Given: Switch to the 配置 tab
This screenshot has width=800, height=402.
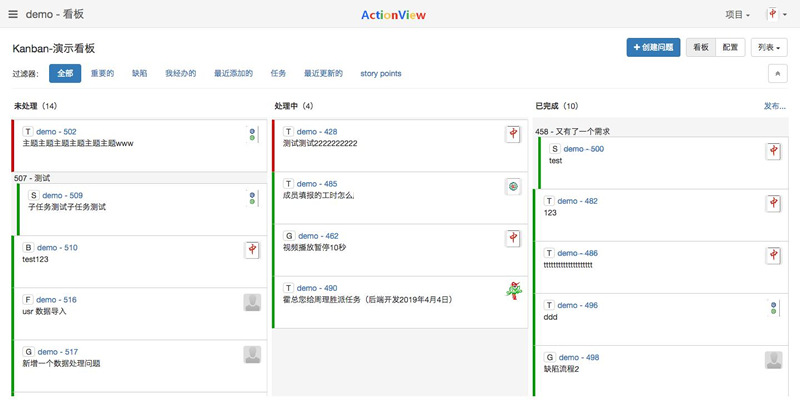Looking at the screenshot, I should 730,47.
